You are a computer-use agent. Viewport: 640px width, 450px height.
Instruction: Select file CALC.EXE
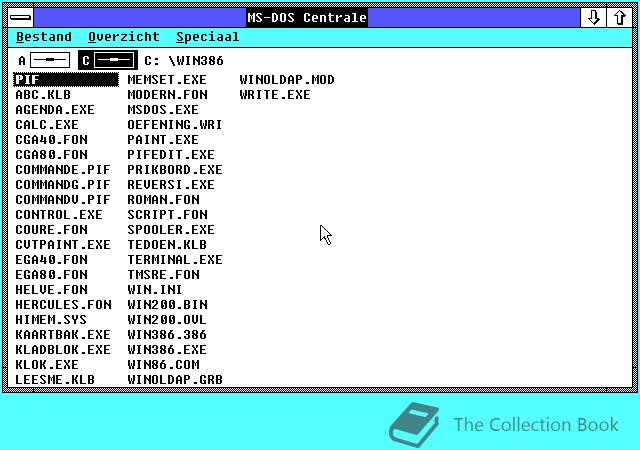pos(47,125)
